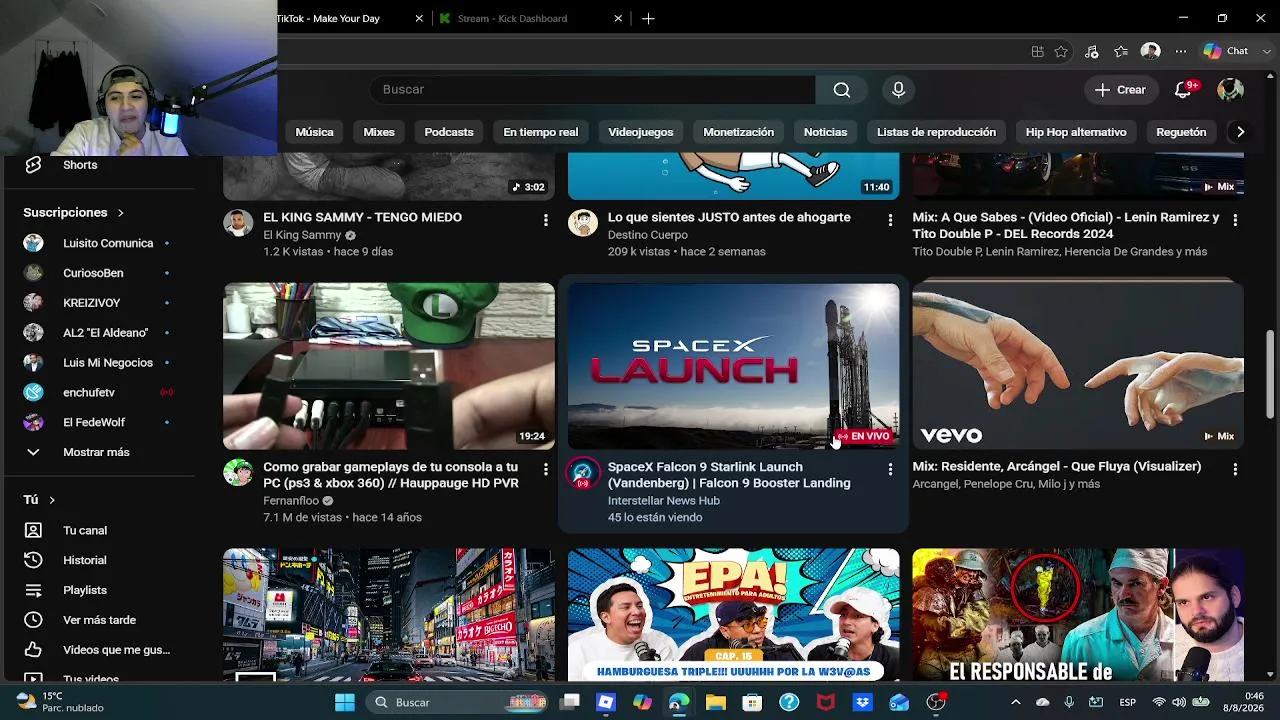Launch Dropbox from the taskbar
This screenshot has height=720, width=1280.
tap(862, 702)
